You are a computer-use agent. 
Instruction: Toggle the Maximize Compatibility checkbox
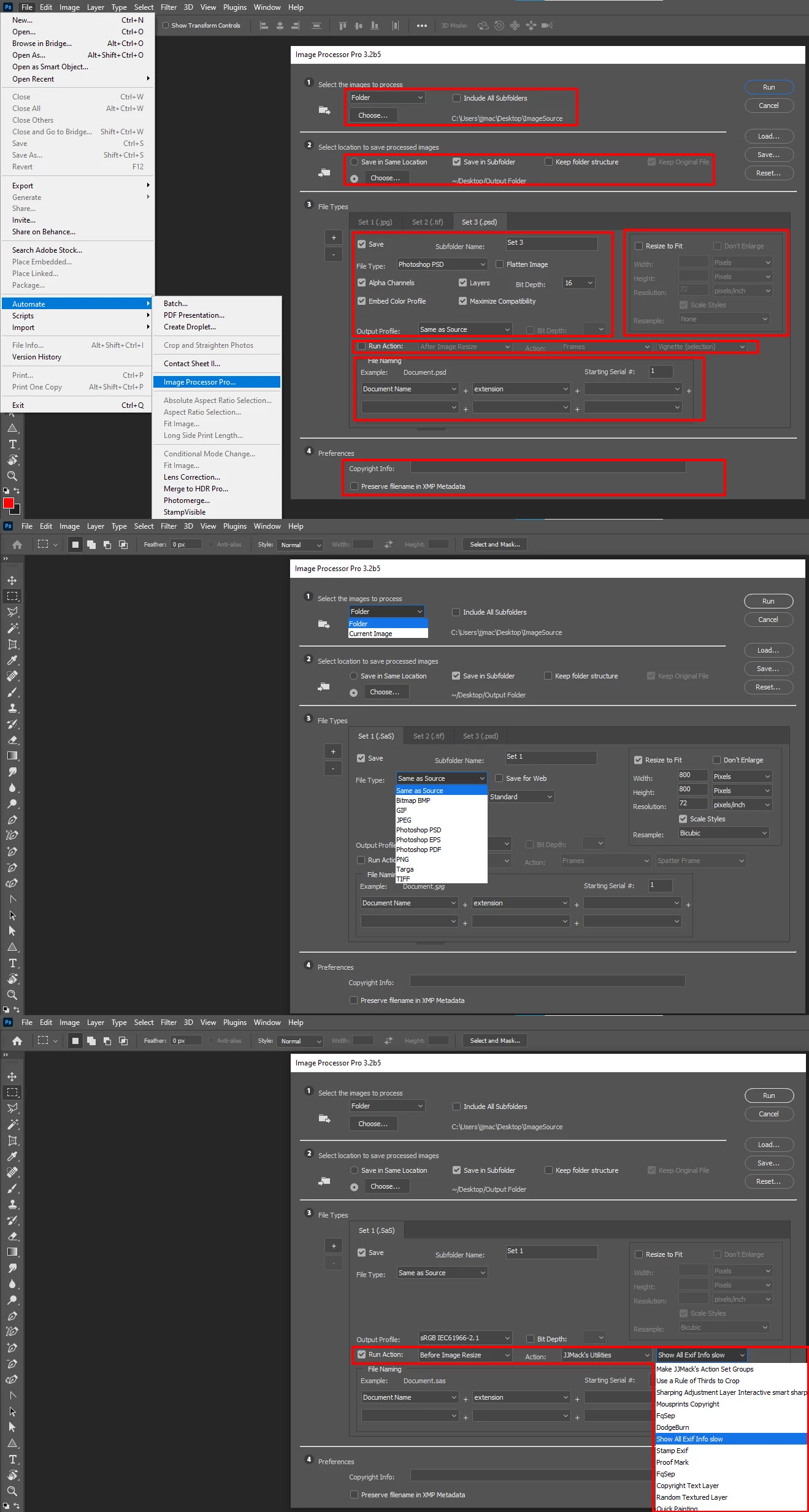click(x=463, y=301)
